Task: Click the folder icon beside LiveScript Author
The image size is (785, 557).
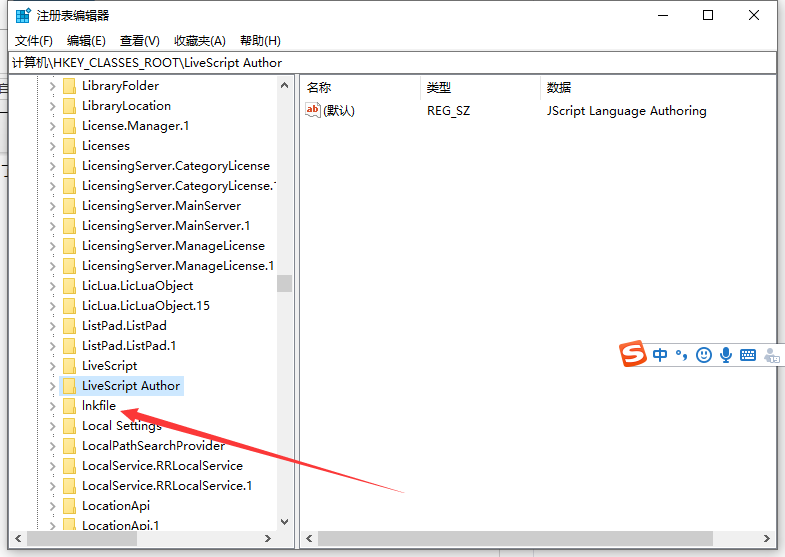Action: pyautogui.click(x=69, y=386)
